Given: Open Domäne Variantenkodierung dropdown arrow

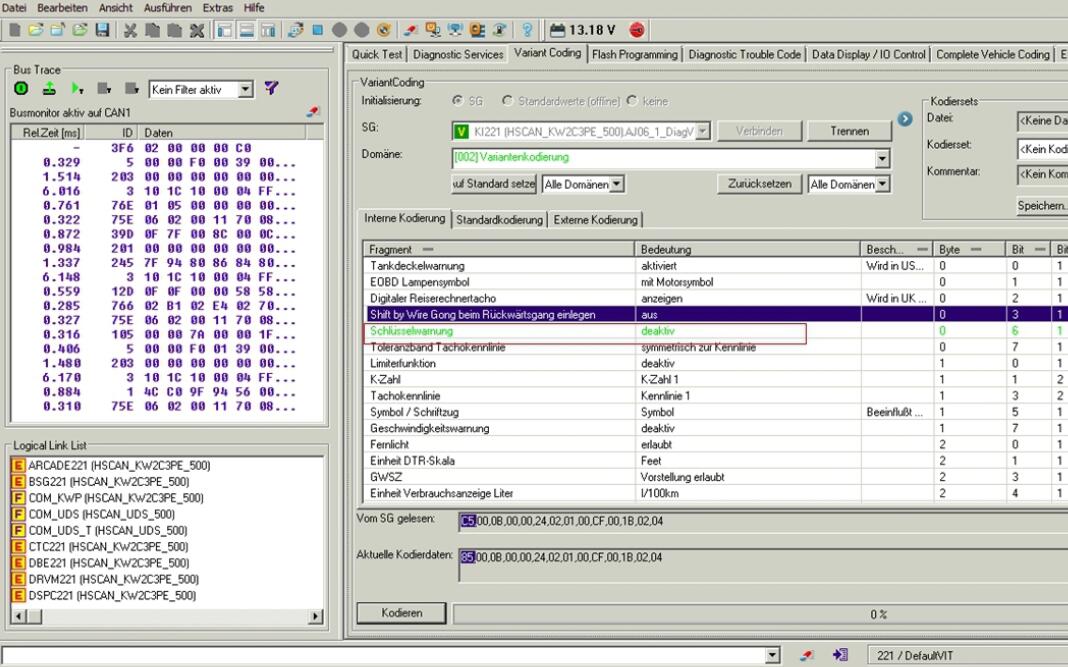Looking at the screenshot, I should [x=882, y=158].
